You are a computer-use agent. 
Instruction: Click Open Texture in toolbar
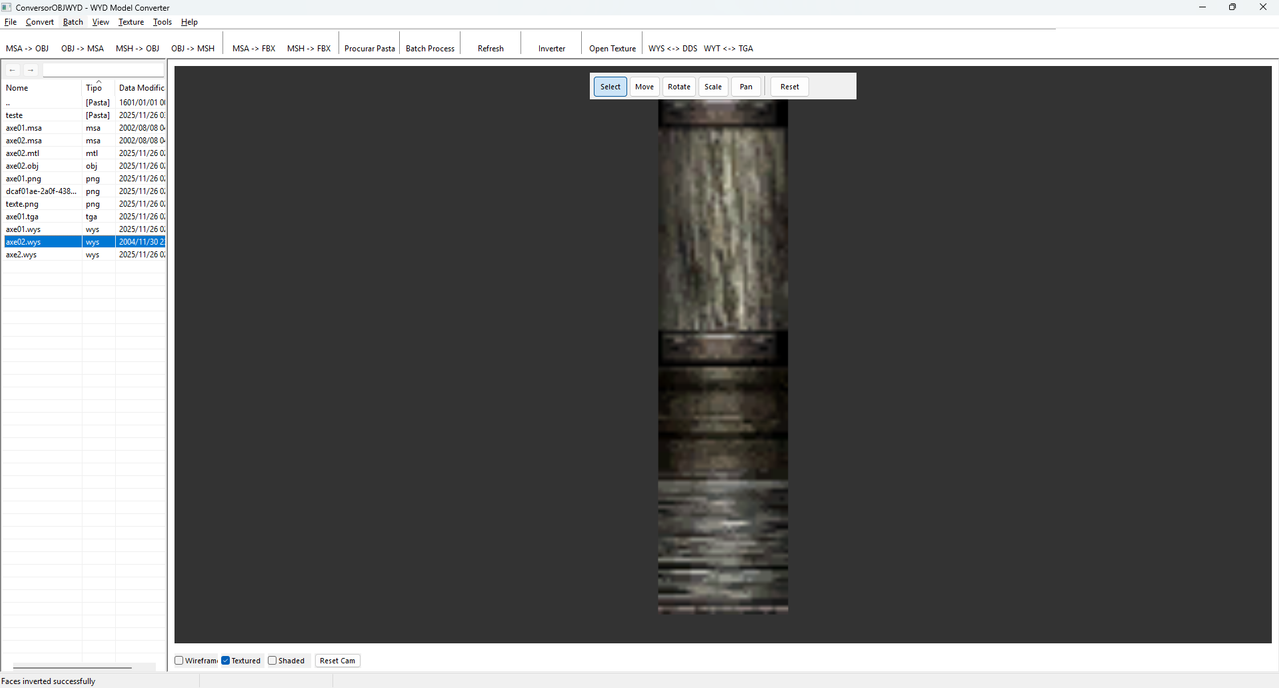[612, 48]
